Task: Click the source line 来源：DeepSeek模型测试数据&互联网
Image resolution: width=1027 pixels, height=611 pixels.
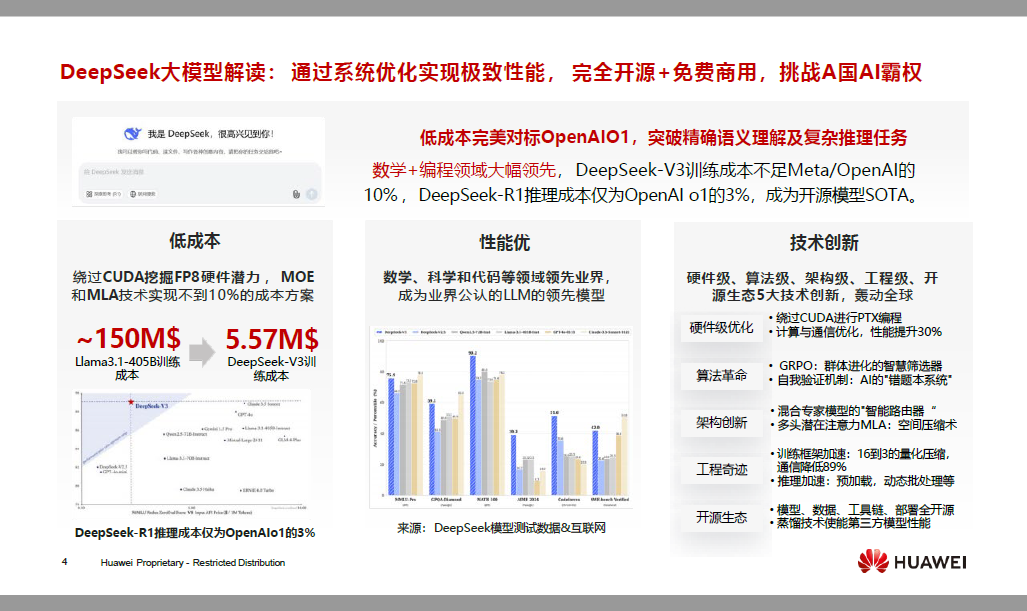Action: pos(501,528)
